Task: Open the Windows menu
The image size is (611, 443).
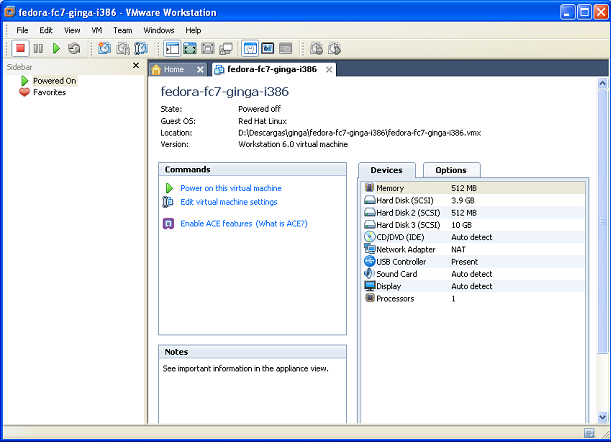Action: [x=159, y=30]
